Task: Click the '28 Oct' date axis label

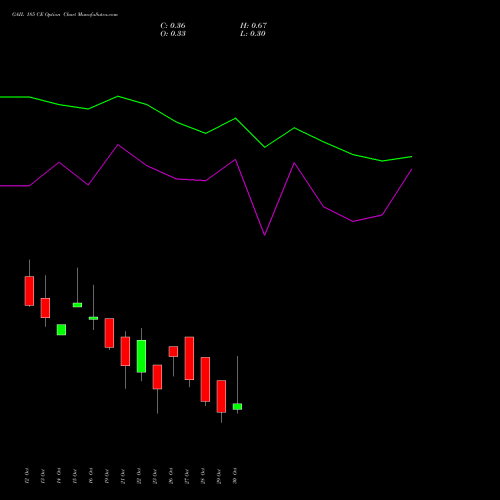Action: click(x=203, y=476)
